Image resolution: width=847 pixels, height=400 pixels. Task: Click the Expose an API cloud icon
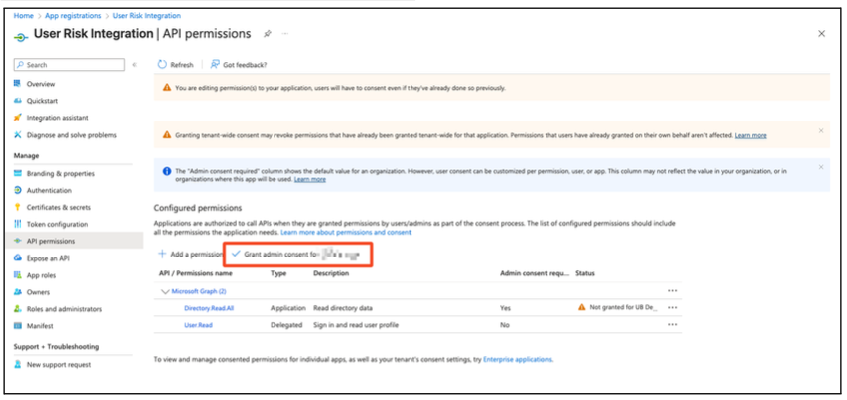[17, 258]
